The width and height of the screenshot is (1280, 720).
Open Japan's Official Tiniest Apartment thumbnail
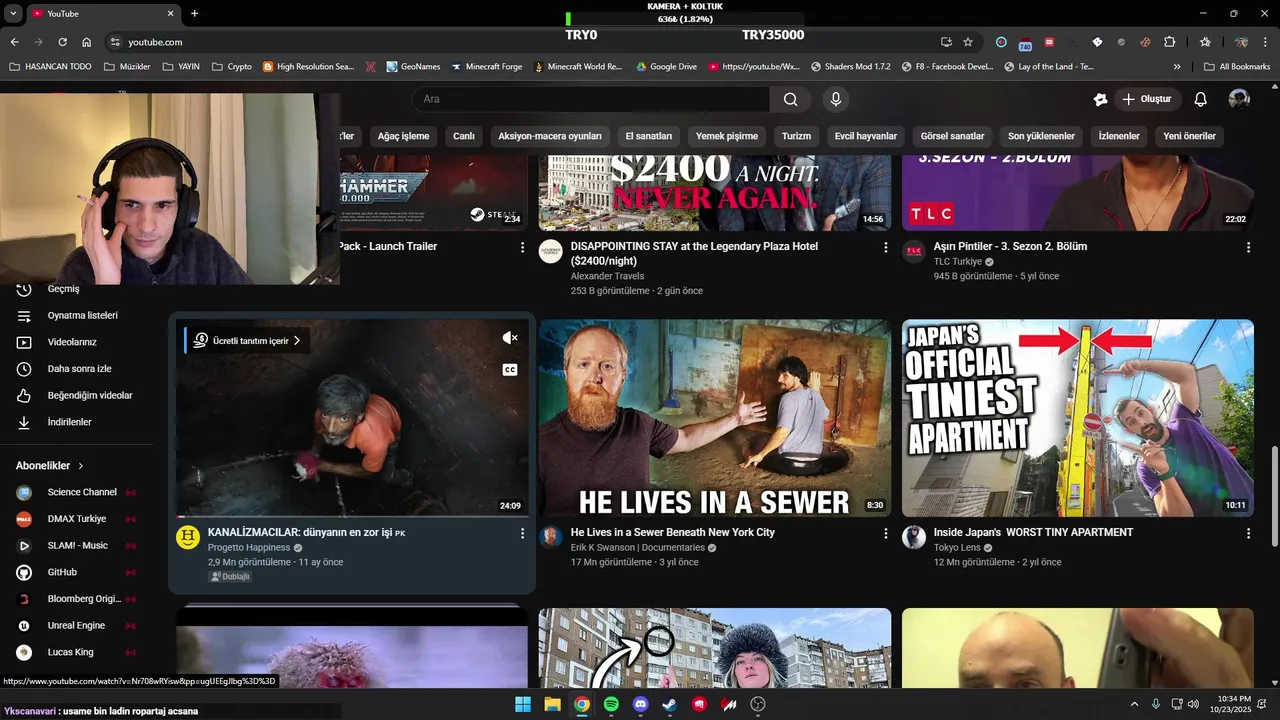1078,418
